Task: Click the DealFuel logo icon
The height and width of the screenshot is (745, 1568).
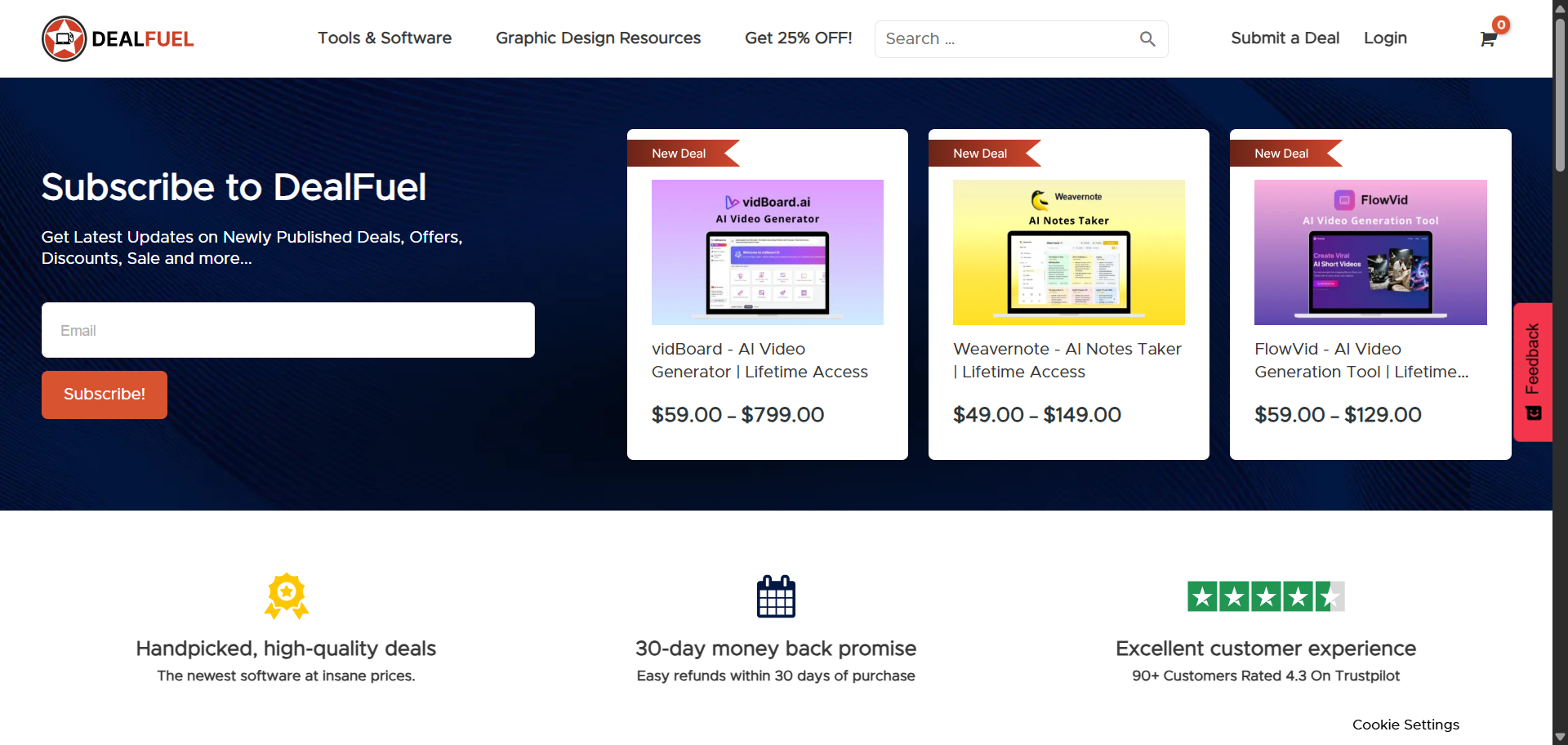Action: (64, 38)
